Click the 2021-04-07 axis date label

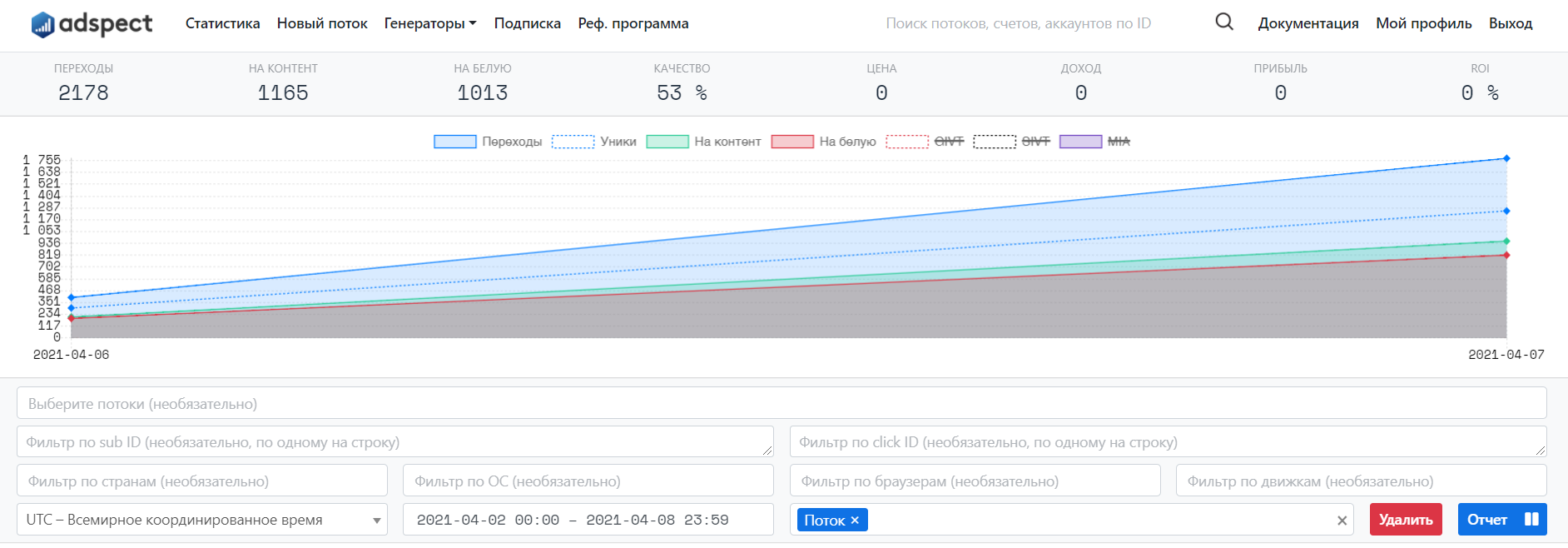tap(1506, 355)
